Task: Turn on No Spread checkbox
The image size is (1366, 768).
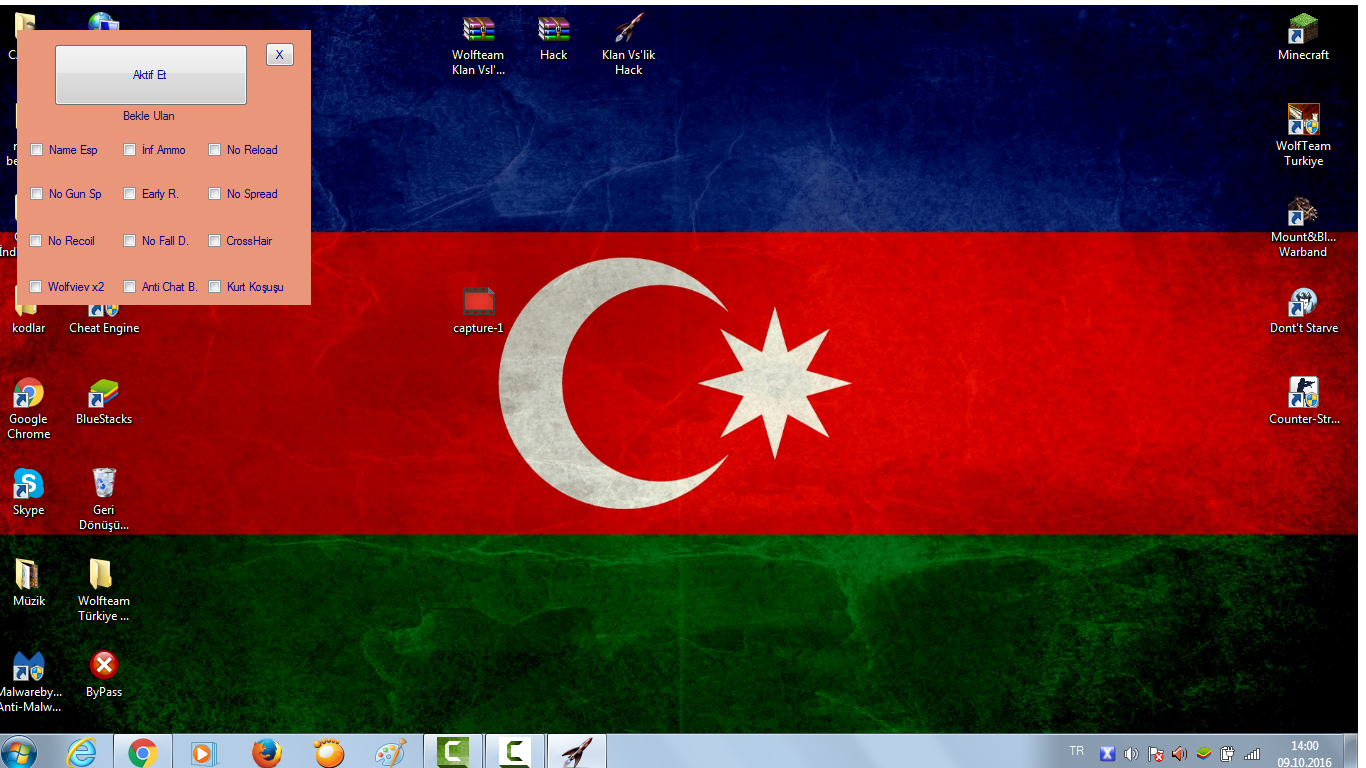Action: (215, 194)
